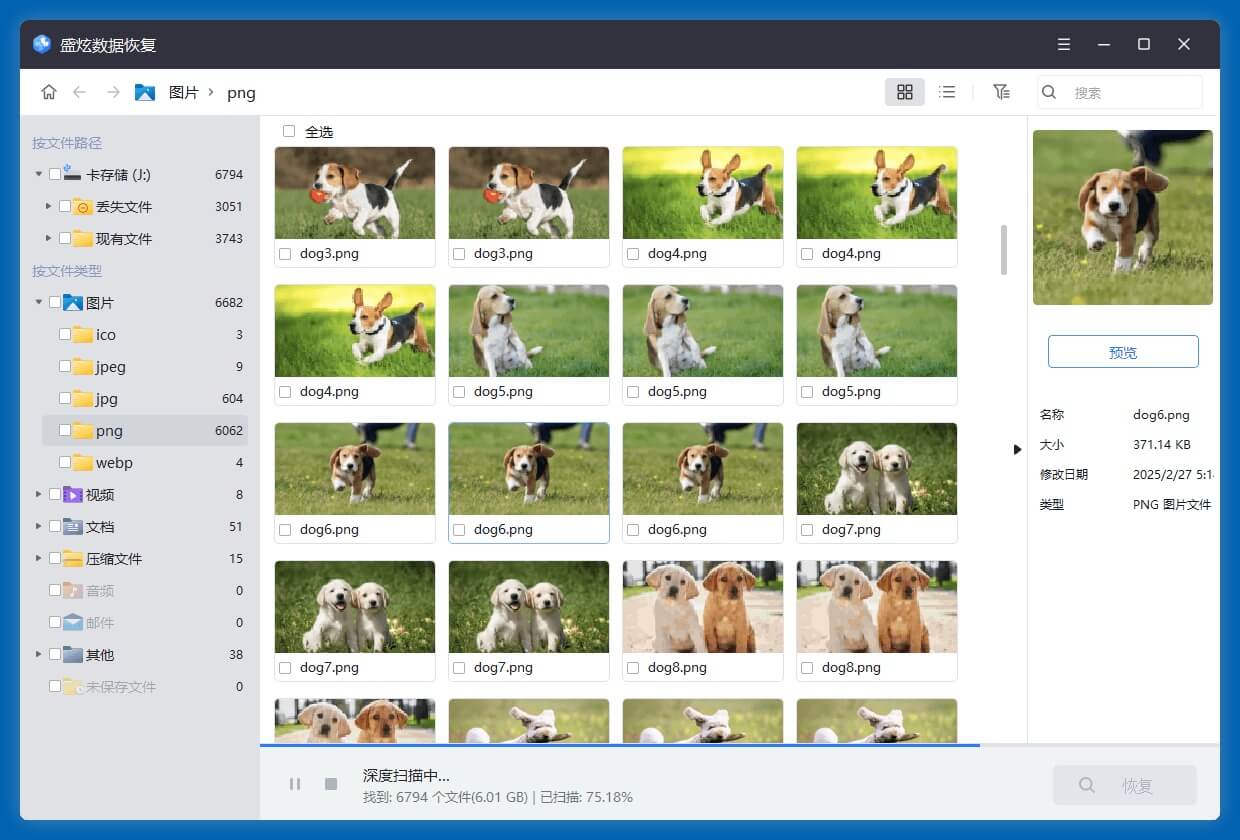Open the hamburger menu in title bar

click(1064, 44)
